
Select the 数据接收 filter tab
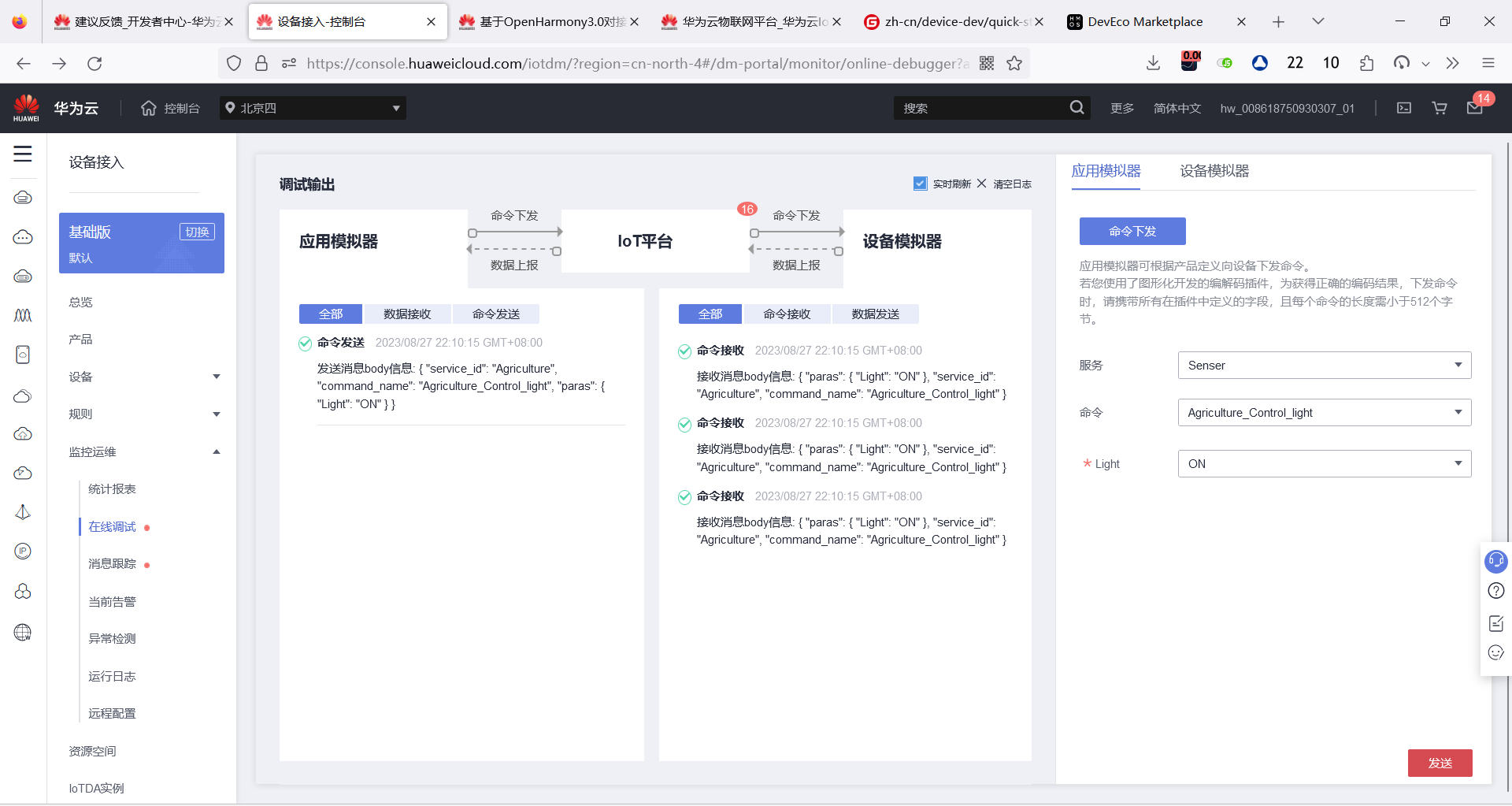pyautogui.click(x=407, y=314)
